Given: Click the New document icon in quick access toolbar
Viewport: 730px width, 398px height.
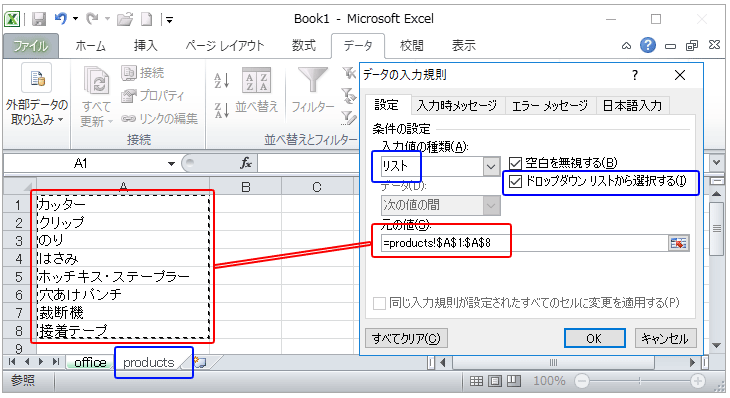Looking at the screenshot, I should tap(147, 19).
